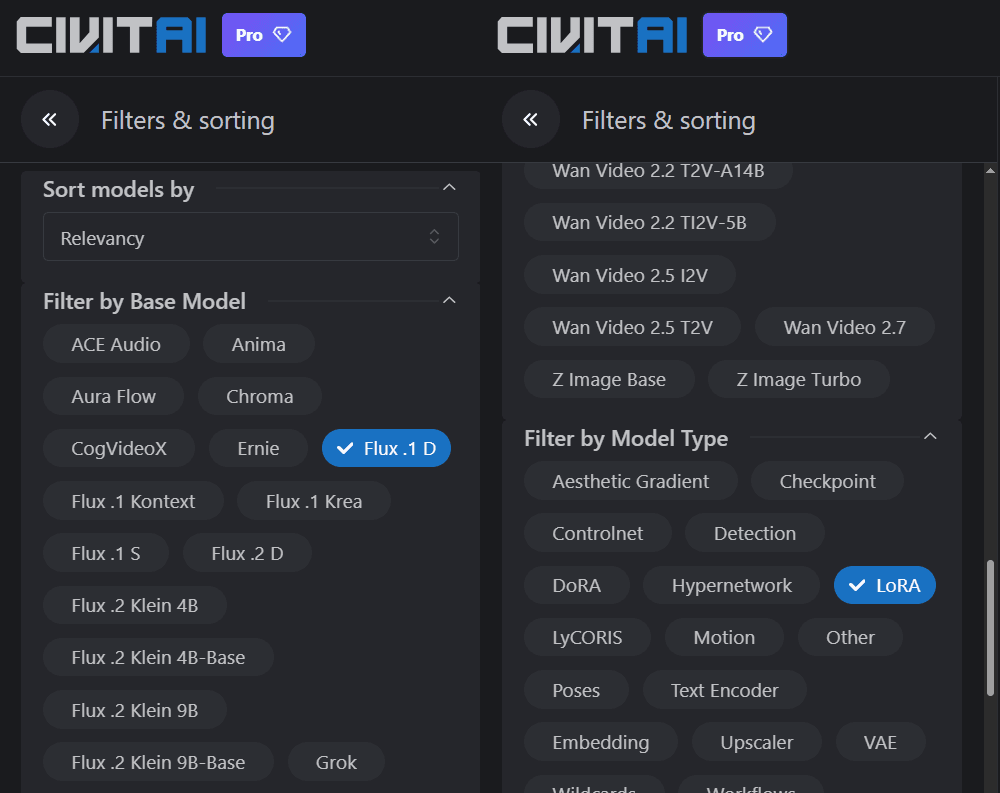Select the Embedding model type chip

point(601,742)
